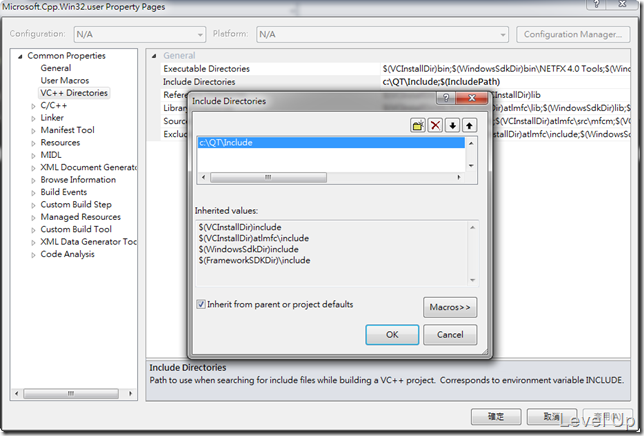Open the Macros>> panel

point(450,307)
